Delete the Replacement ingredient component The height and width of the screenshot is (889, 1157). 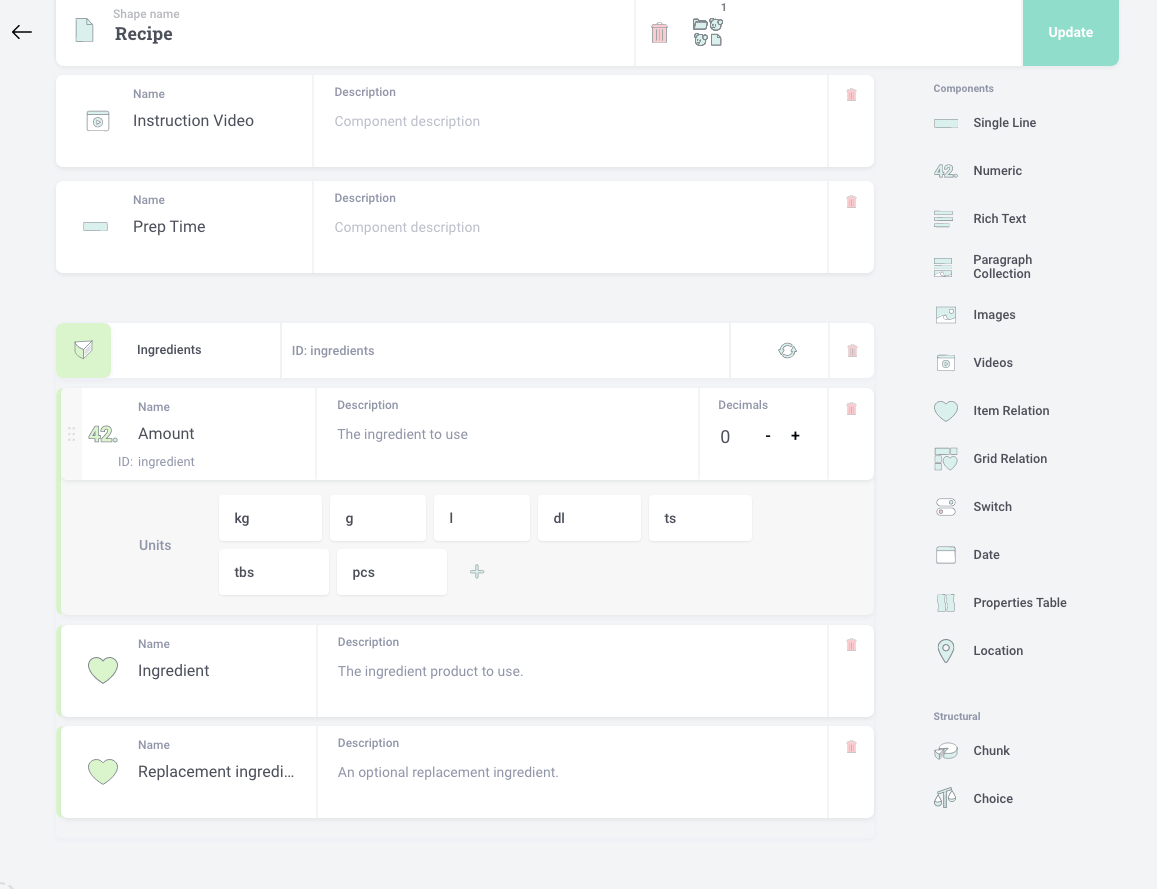(x=851, y=747)
